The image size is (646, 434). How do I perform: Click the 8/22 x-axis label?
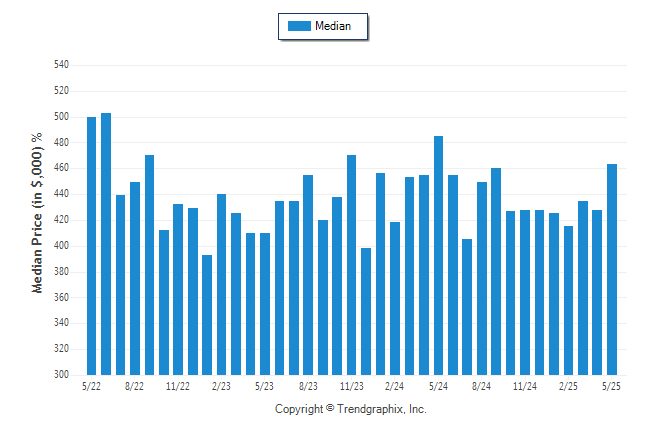pos(134,386)
